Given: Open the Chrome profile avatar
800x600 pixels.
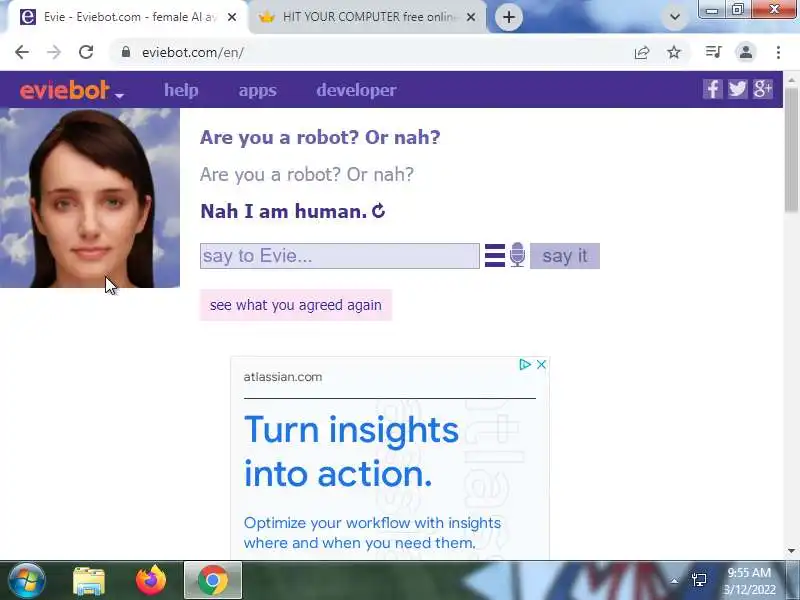Looking at the screenshot, I should point(745,52).
